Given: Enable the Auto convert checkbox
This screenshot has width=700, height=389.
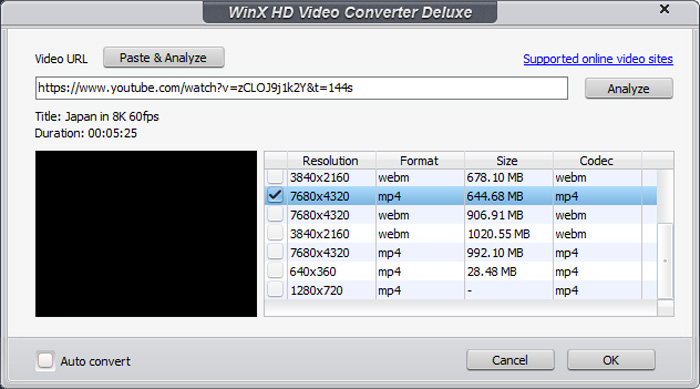Looking at the screenshot, I should click(46, 360).
